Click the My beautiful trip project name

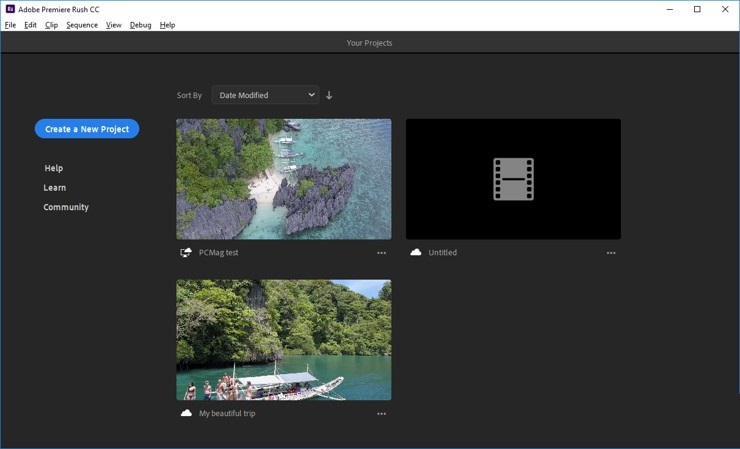click(x=227, y=414)
